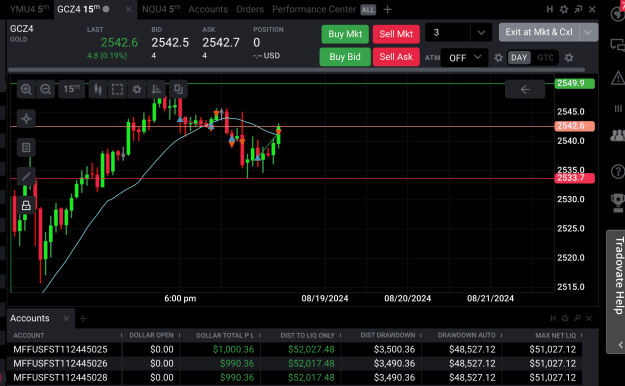Open the Performance Center tab

(x=314, y=9)
